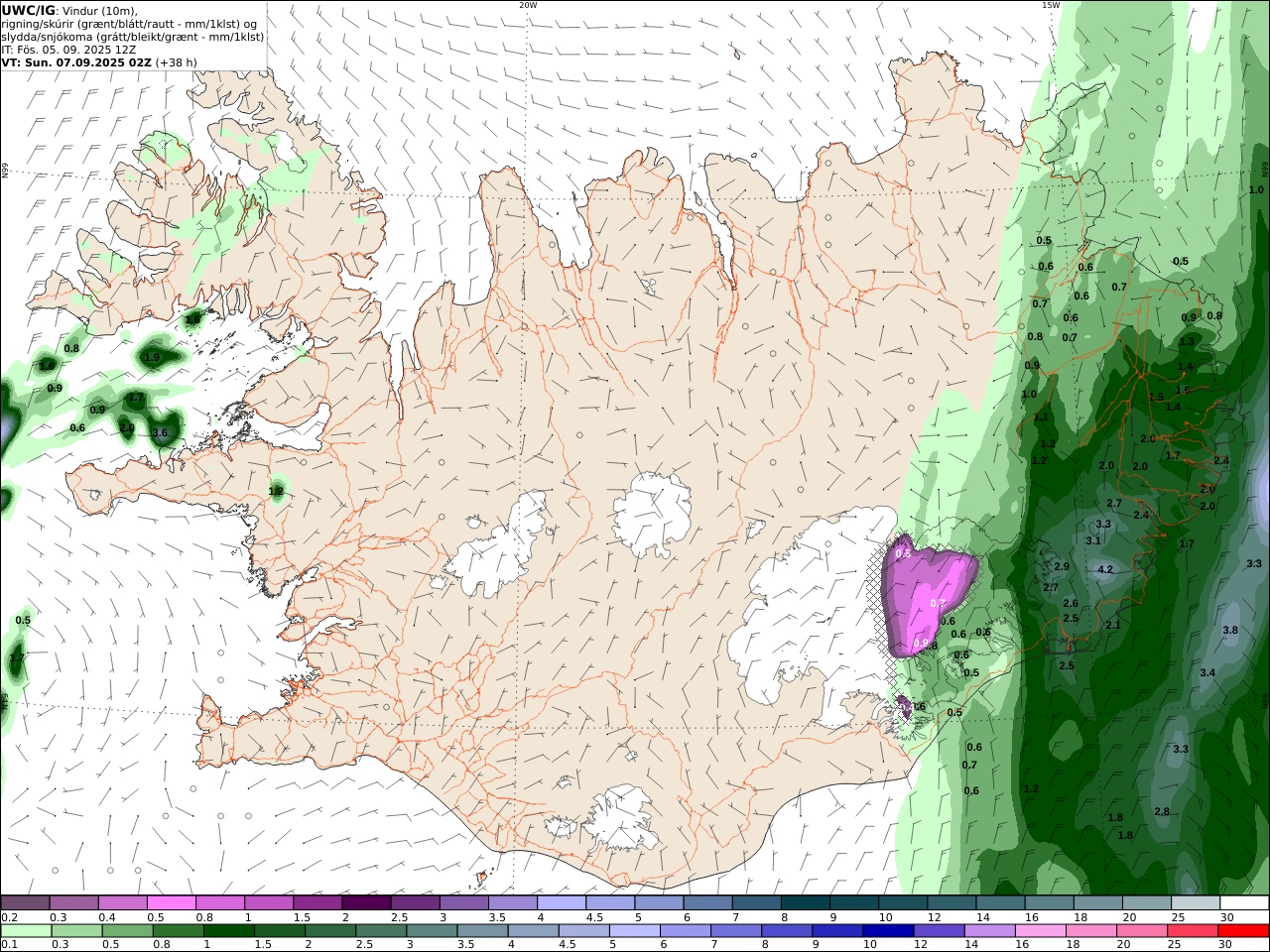
Task: Click the crimson rain swatch at 25
Action: point(1194,931)
